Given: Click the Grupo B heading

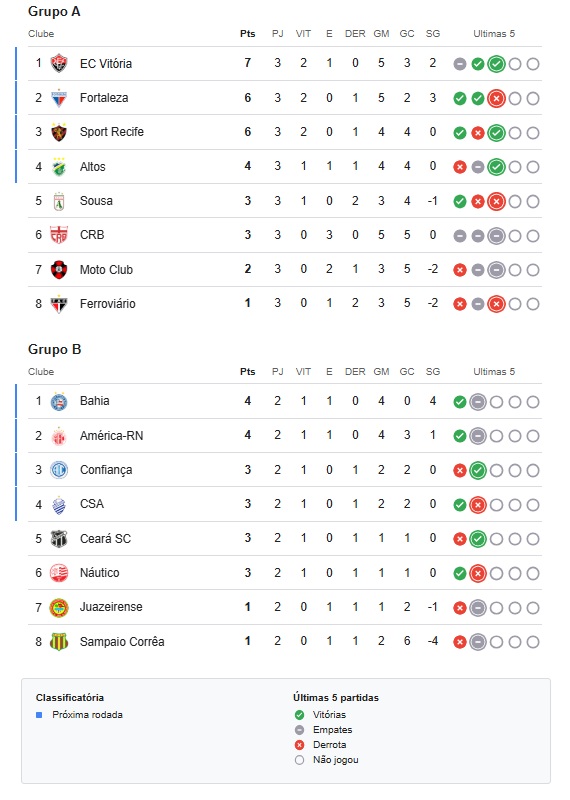Looking at the screenshot, I should pyautogui.click(x=55, y=349).
